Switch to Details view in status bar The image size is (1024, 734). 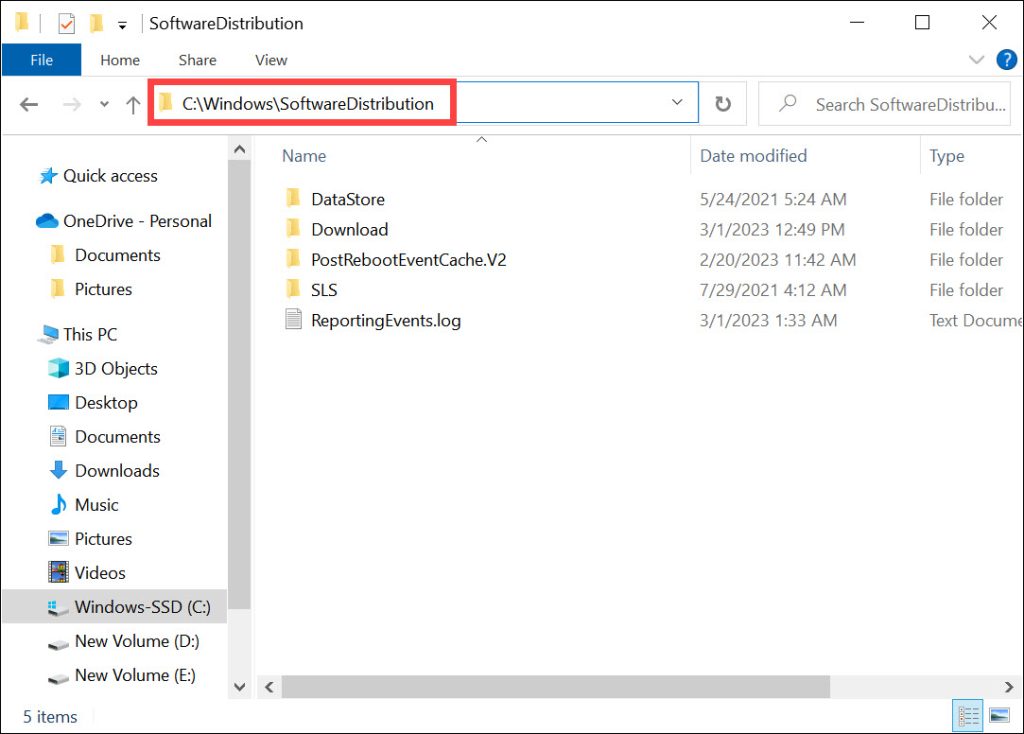click(x=968, y=716)
